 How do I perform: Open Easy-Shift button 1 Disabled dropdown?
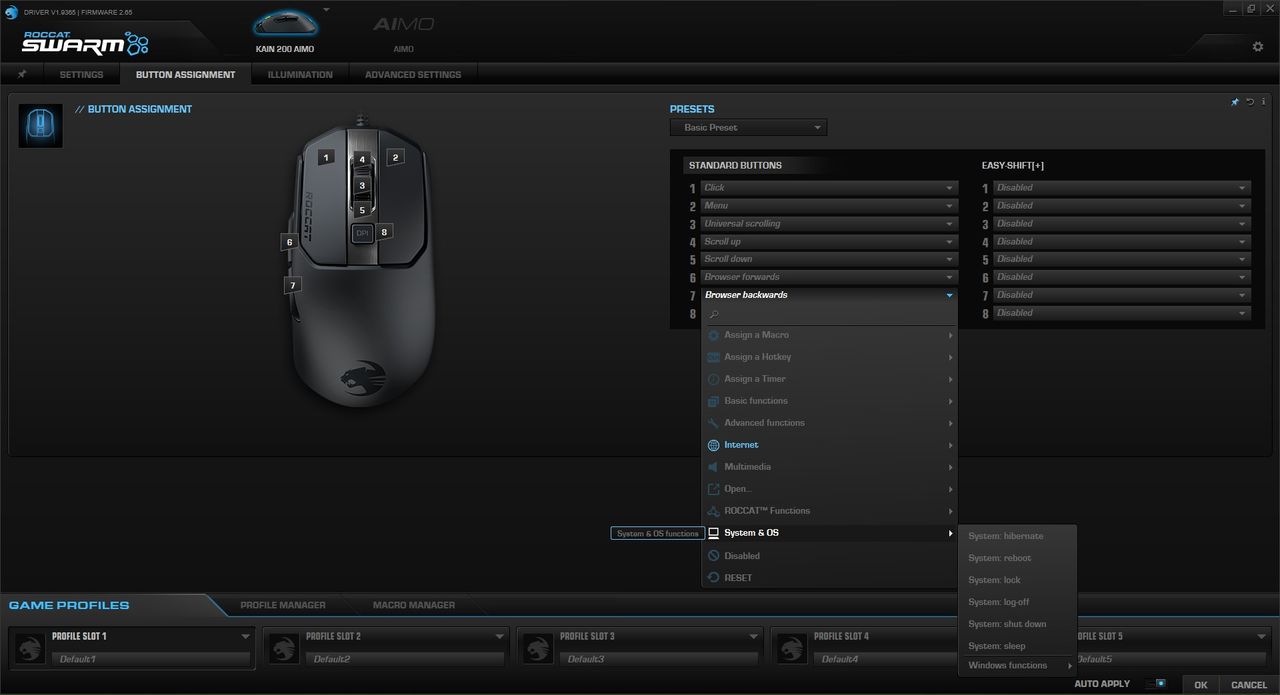(1121, 188)
